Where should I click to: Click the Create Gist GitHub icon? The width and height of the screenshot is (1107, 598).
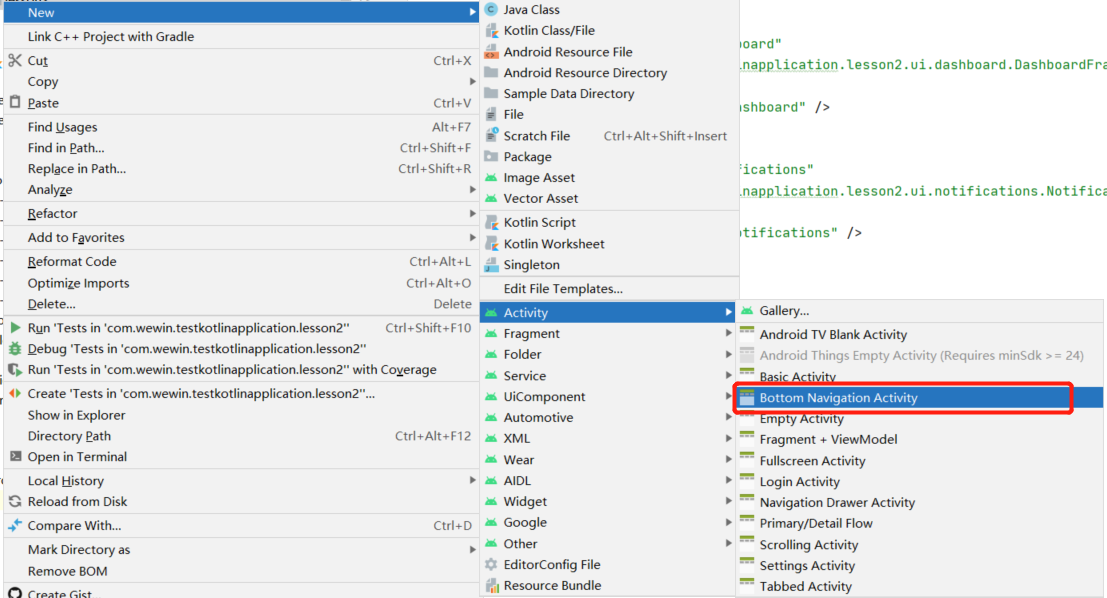15,593
